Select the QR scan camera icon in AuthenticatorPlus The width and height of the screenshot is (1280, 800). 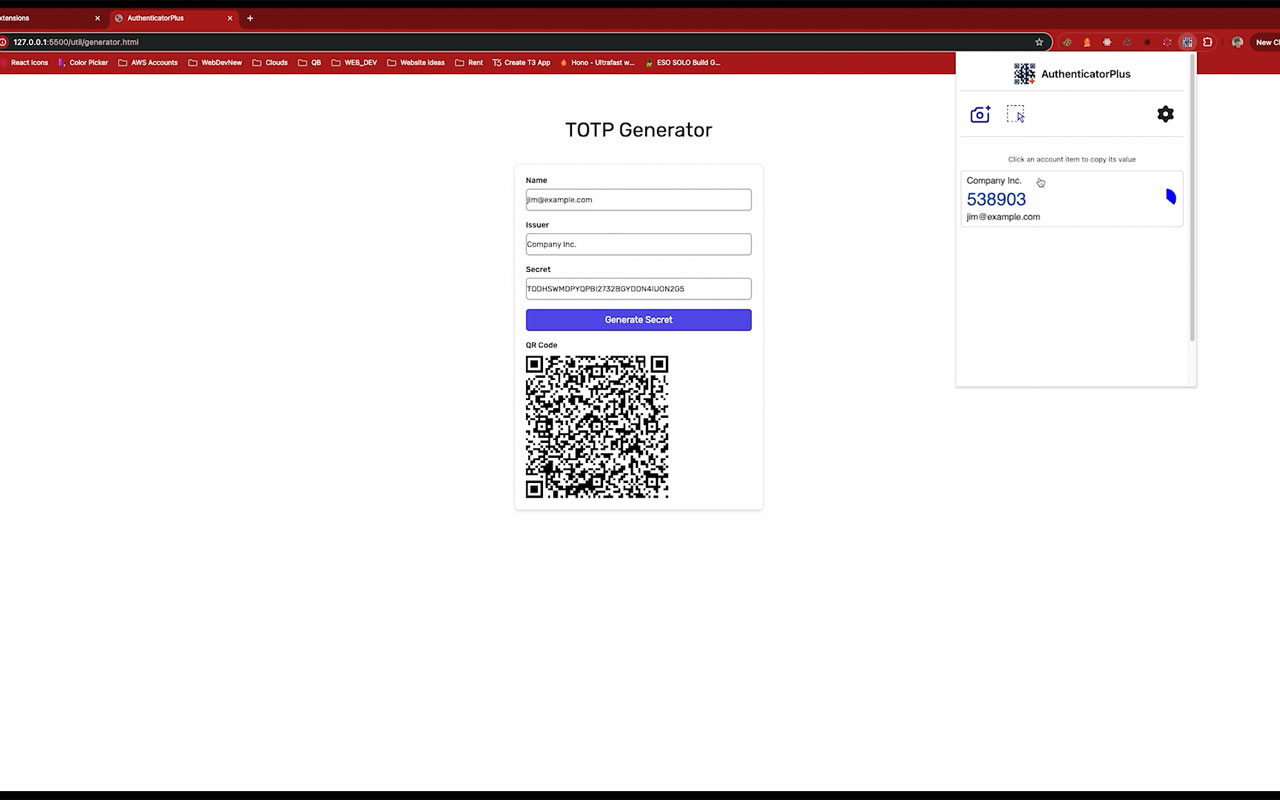pyautogui.click(x=980, y=114)
